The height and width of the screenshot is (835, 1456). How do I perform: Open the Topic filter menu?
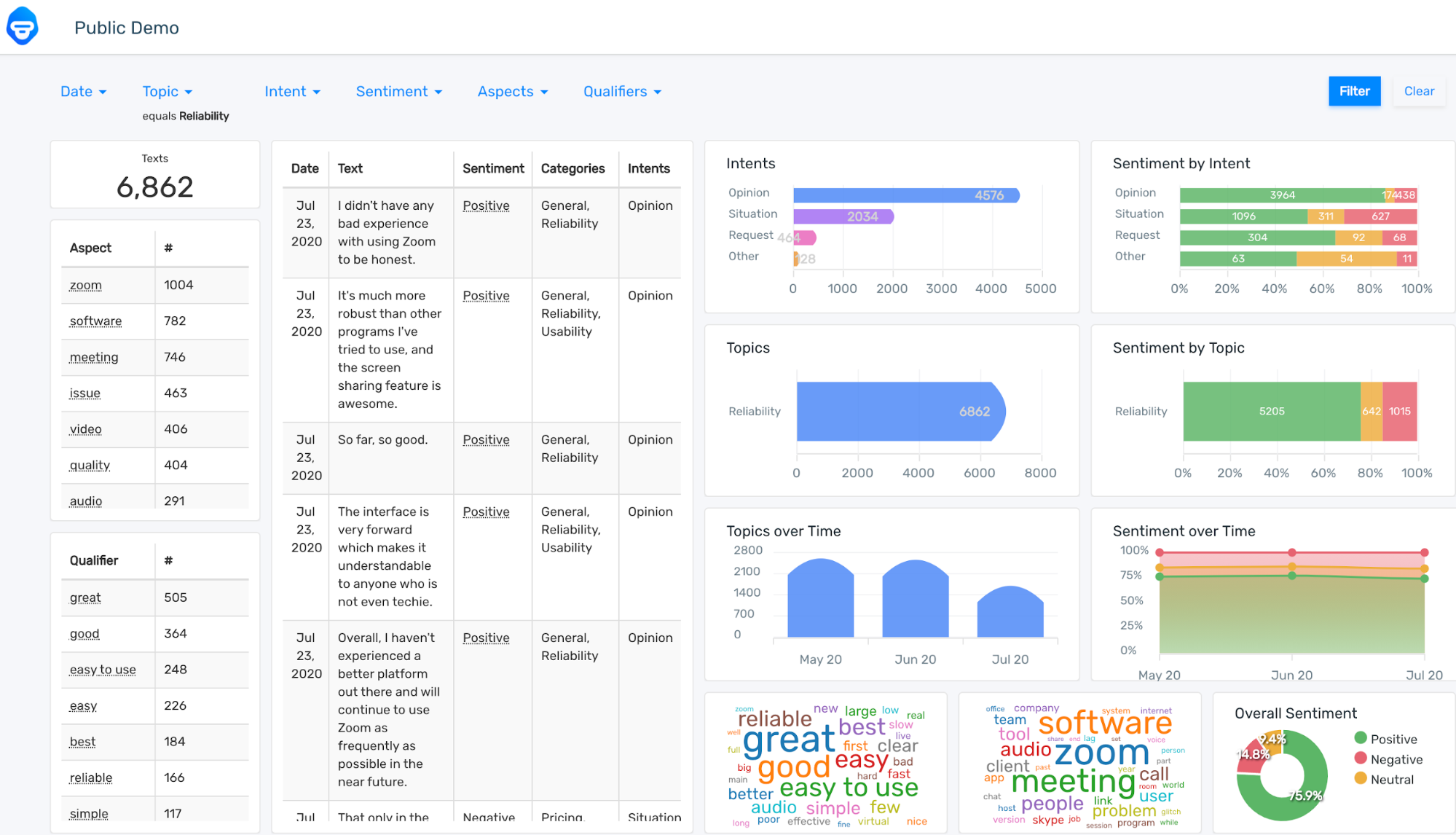pos(167,91)
